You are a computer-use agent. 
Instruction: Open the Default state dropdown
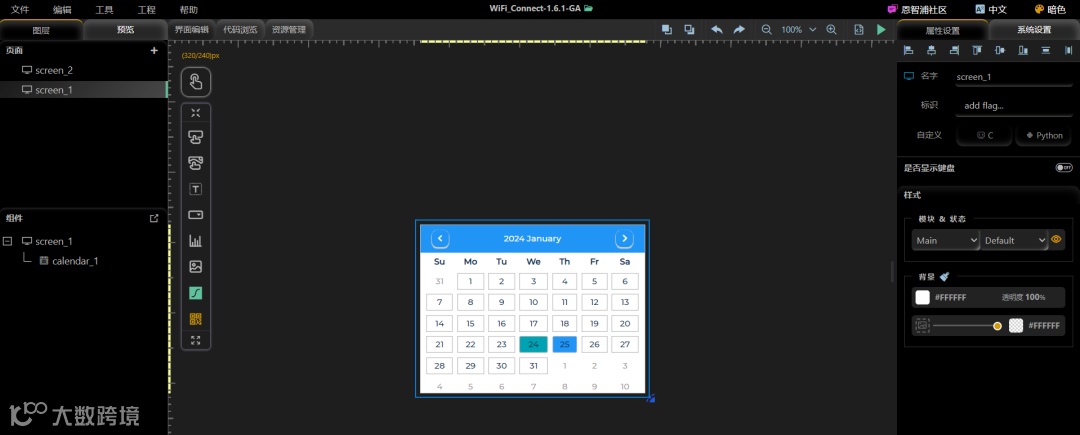pos(1014,240)
